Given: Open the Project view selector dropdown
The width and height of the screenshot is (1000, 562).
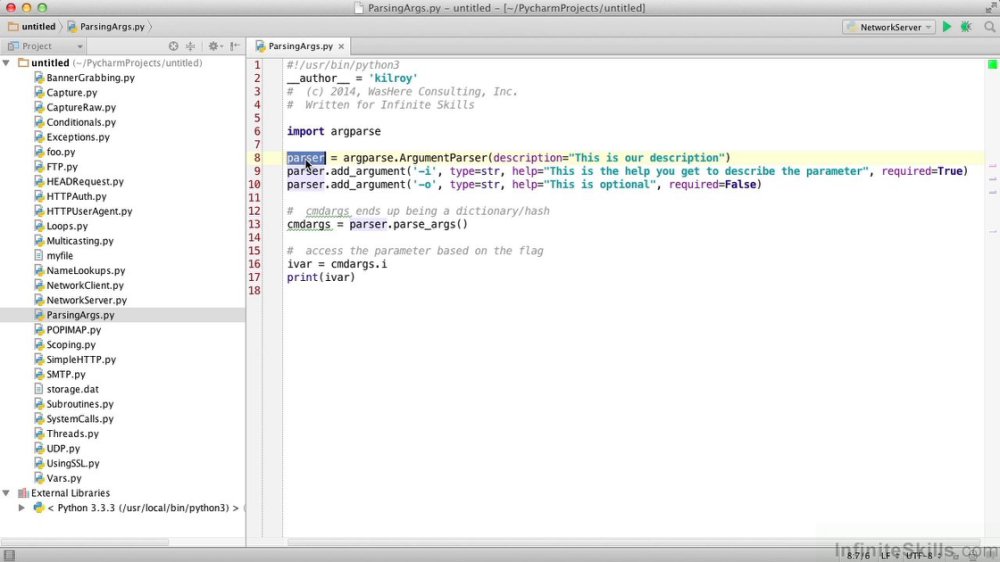Looking at the screenshot, I should pos(45,46).
